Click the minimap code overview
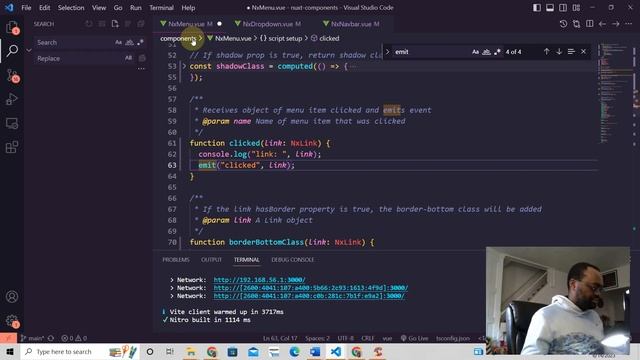The image size is (640, 360). tap(616, 94)
